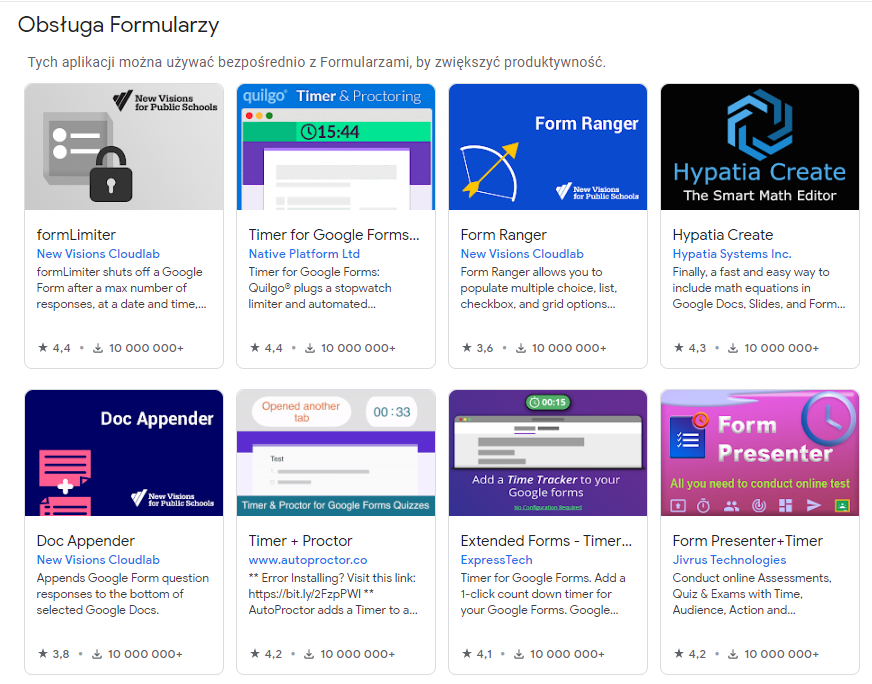Click the download count icon on formLimiter
This screenshot has height=684, width=872.
coord(98,348)
